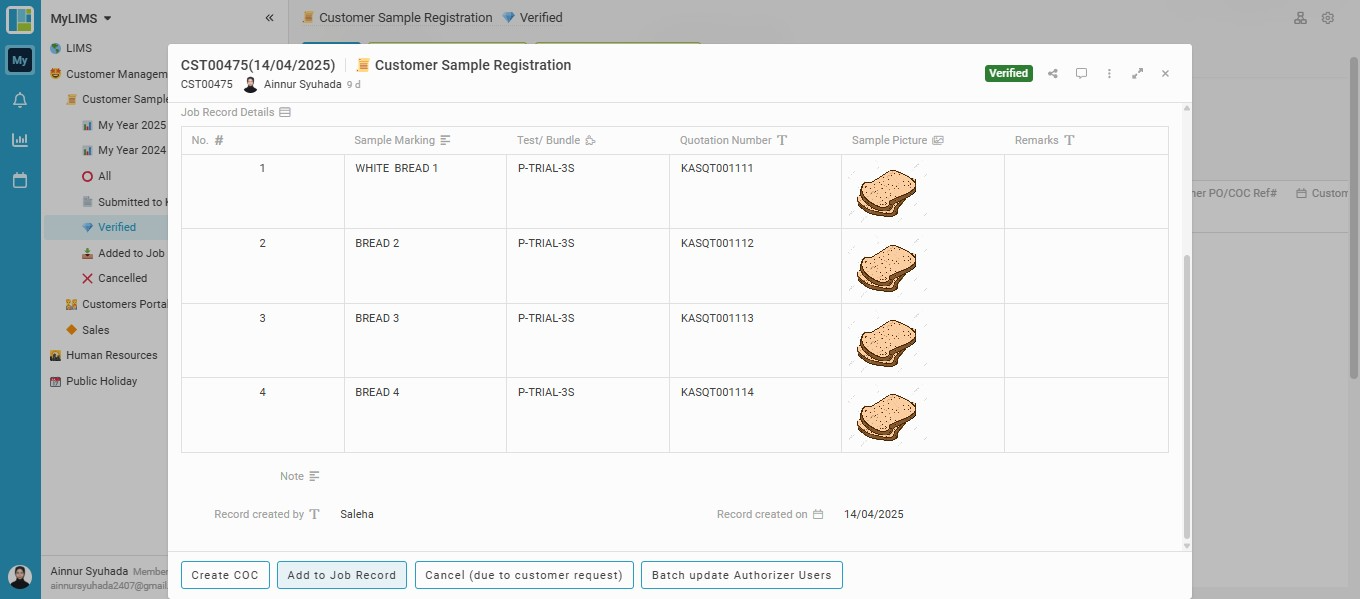Click Ainnur Syuhada author name in header
The height and width of the screenshot is (599, 1360).
point(303,85)
